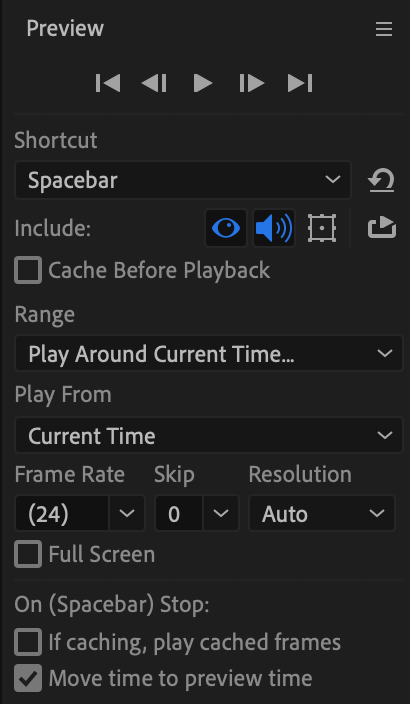Screen dimensions: 410x704
Task: Click the Skip value field
Action: click(x=179, y=513)
